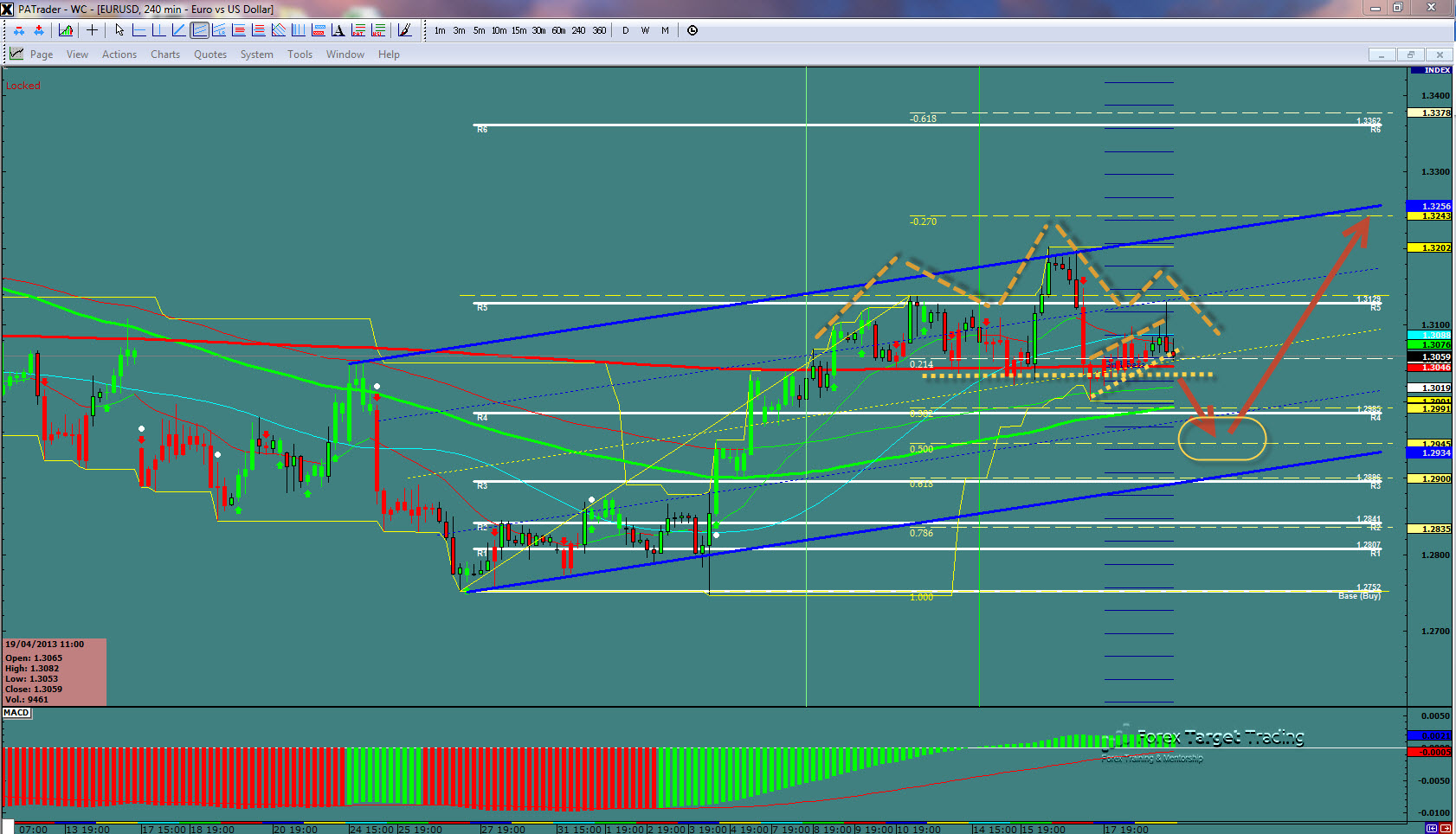
Task: Open the Charts menu
Action: pos(165,55)
